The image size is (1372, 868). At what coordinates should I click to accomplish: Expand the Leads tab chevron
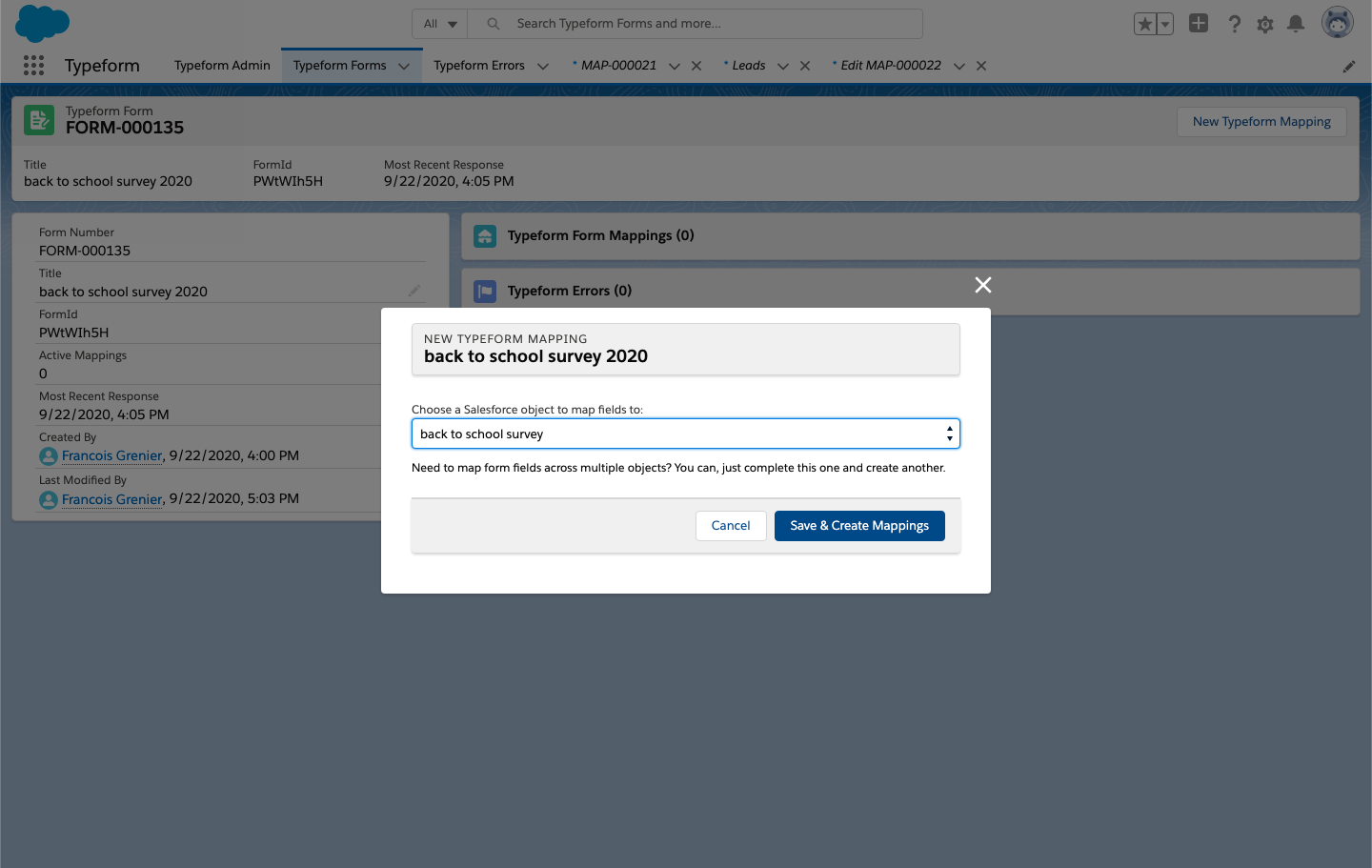pos(783,66)
